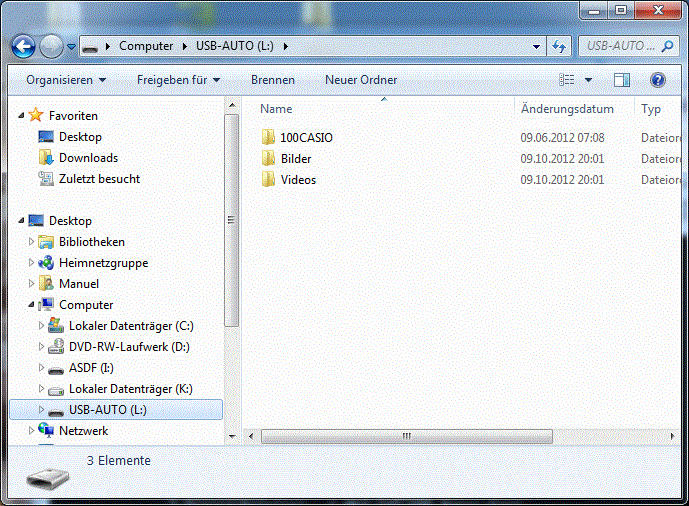Viewport: 689px width, 506px height.
Task: Expand the Heimnetzgruppe node
Action: [31, 262]
